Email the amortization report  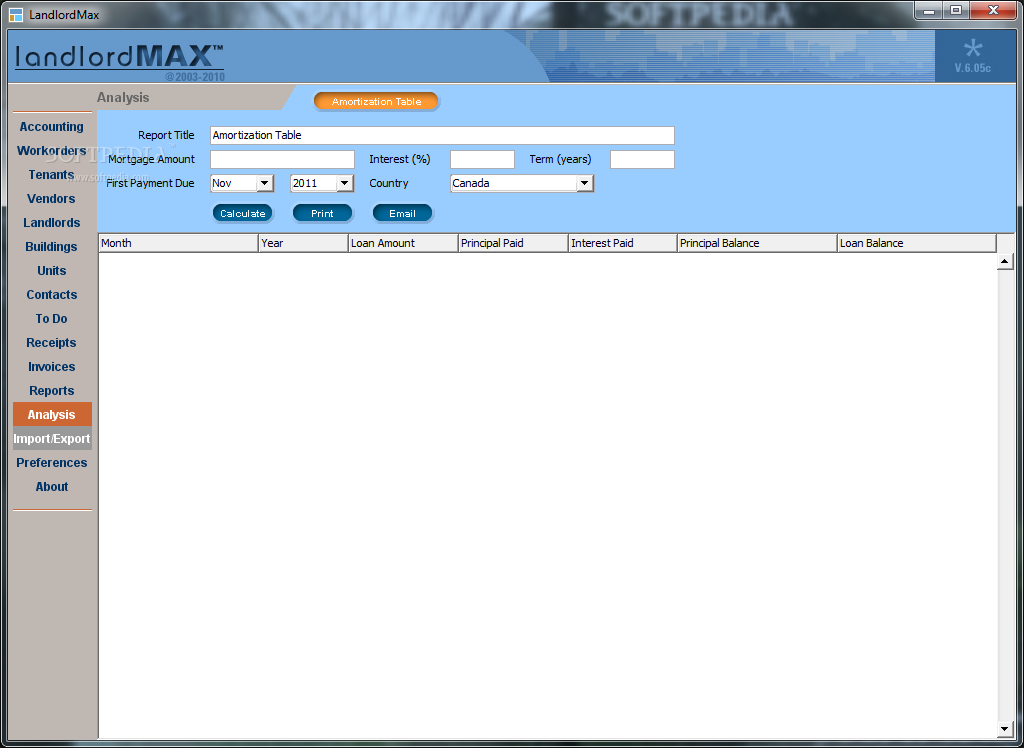(402, 213)
